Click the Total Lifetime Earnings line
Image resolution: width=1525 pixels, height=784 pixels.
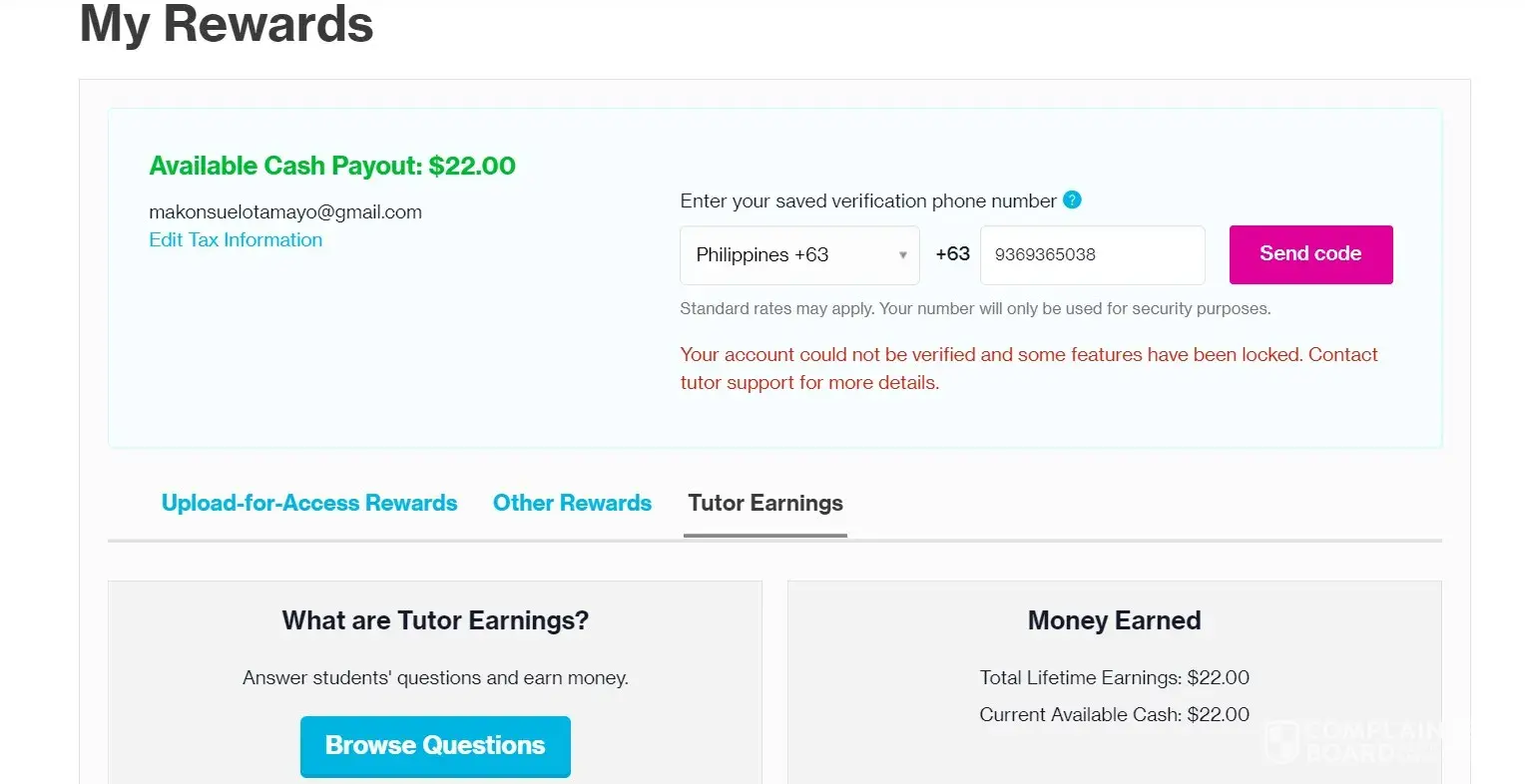tap(1114, 678)
